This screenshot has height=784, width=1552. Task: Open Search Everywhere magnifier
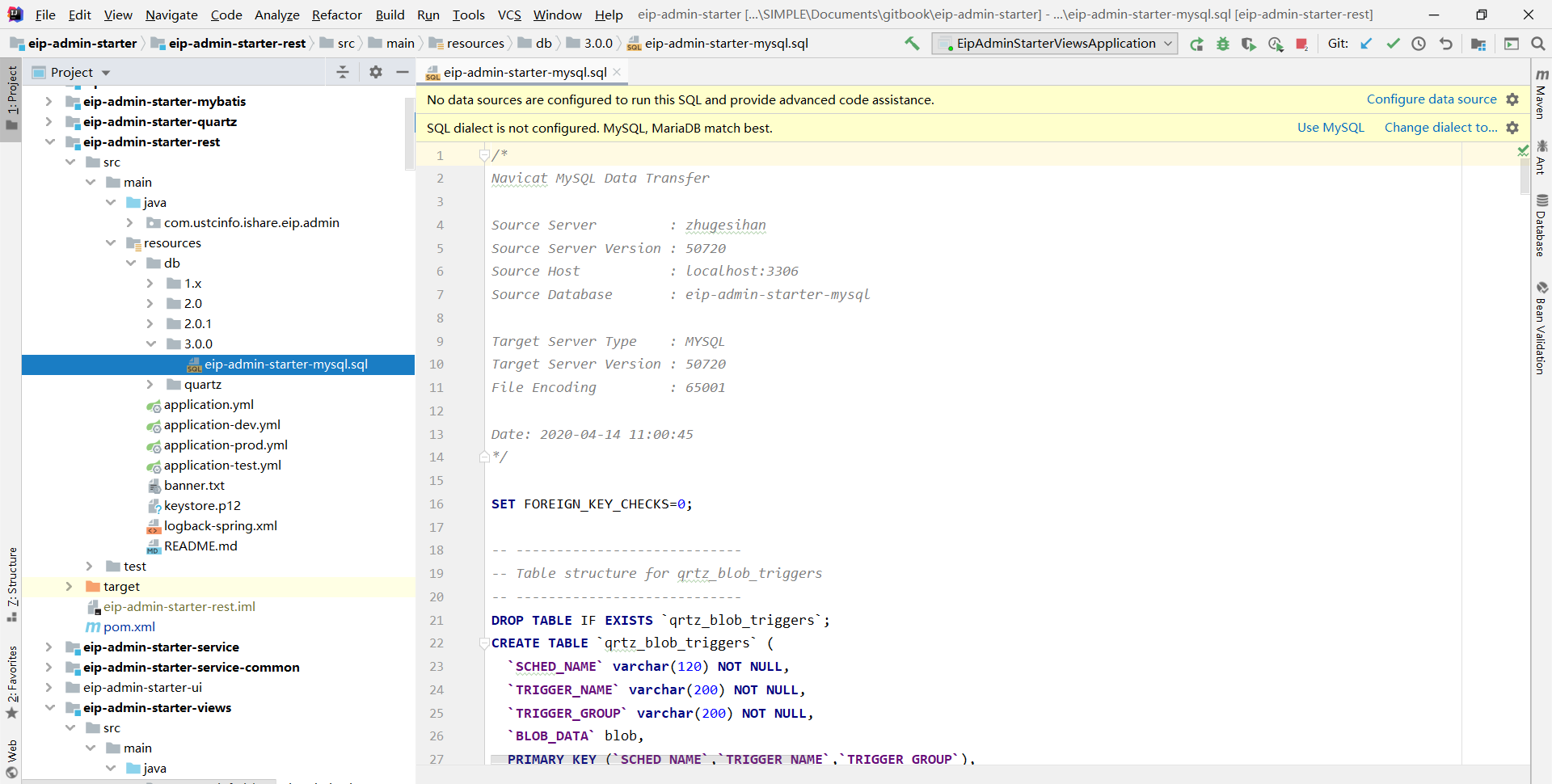(x=1537, y=44)
